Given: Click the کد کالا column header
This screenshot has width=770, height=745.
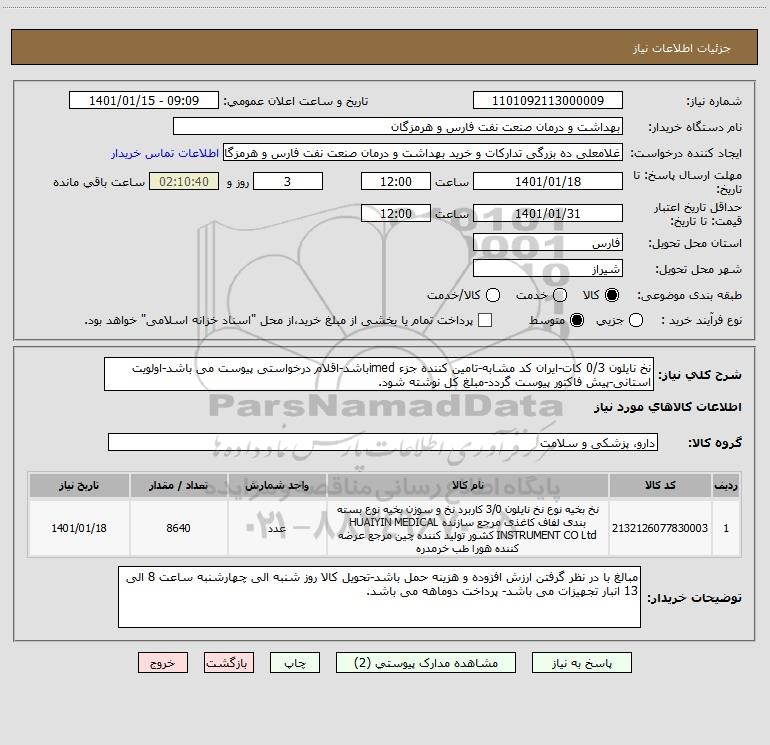Looking at the screenshot, I should [x=660, y=486].
